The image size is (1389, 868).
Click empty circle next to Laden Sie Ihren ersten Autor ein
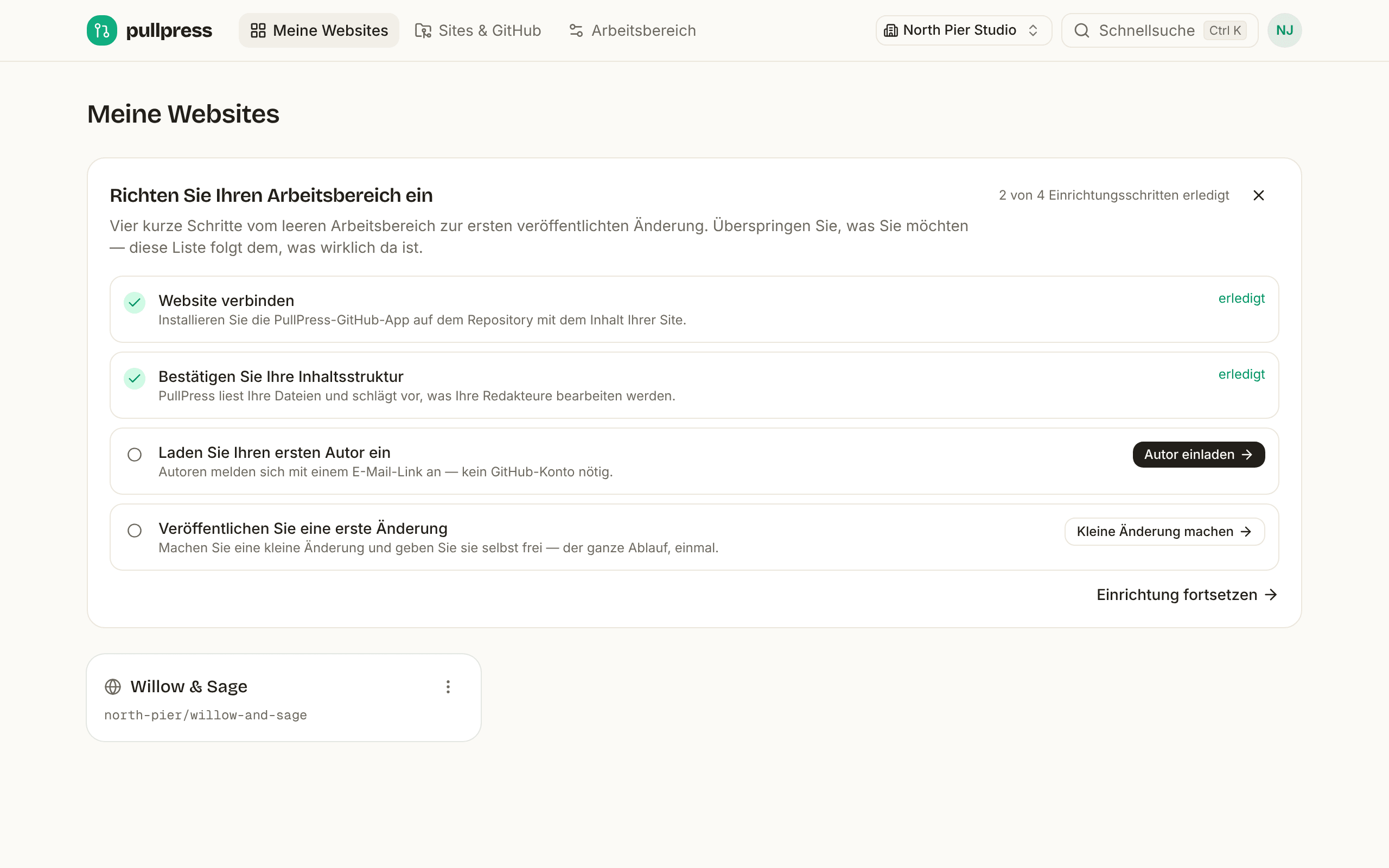[135, 455]
